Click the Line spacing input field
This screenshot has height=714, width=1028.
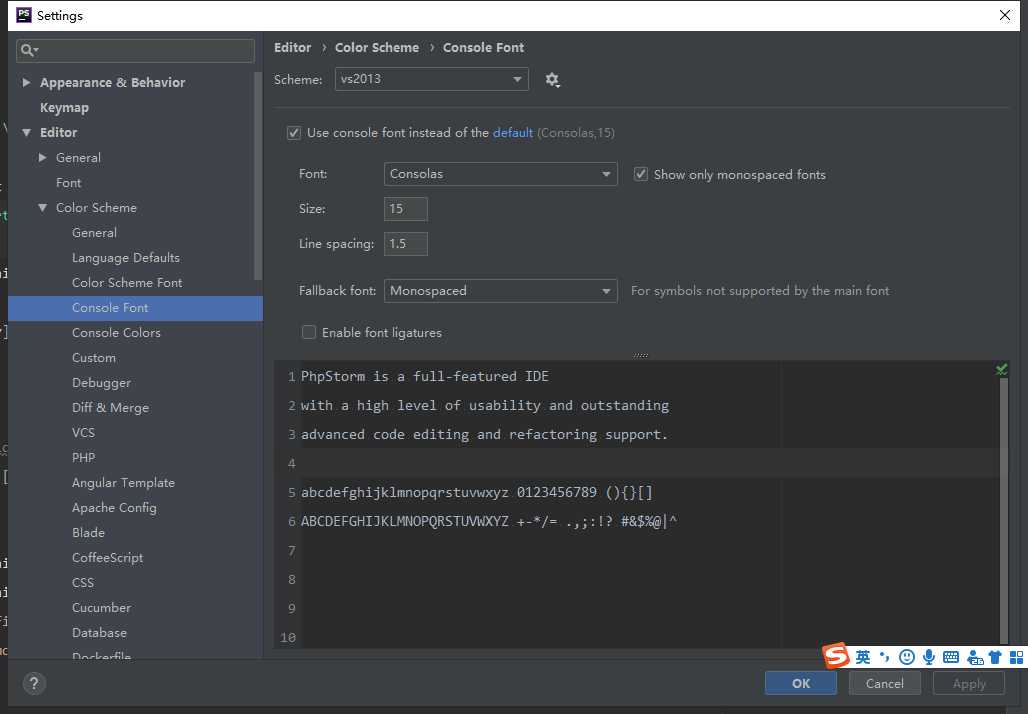tap(406, 244)
